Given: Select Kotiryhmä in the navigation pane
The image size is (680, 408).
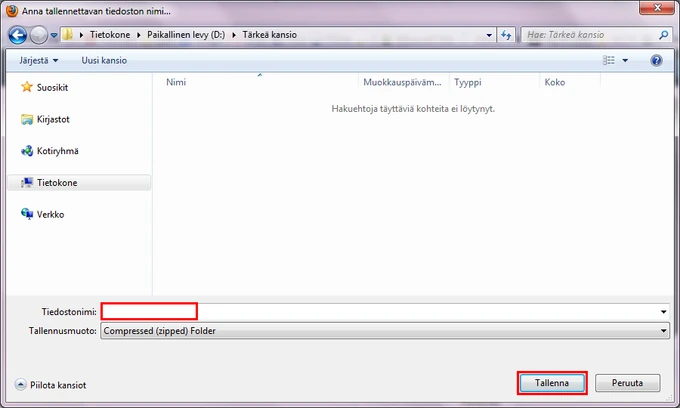Looking at the screenshot, I should coord(49,151).
